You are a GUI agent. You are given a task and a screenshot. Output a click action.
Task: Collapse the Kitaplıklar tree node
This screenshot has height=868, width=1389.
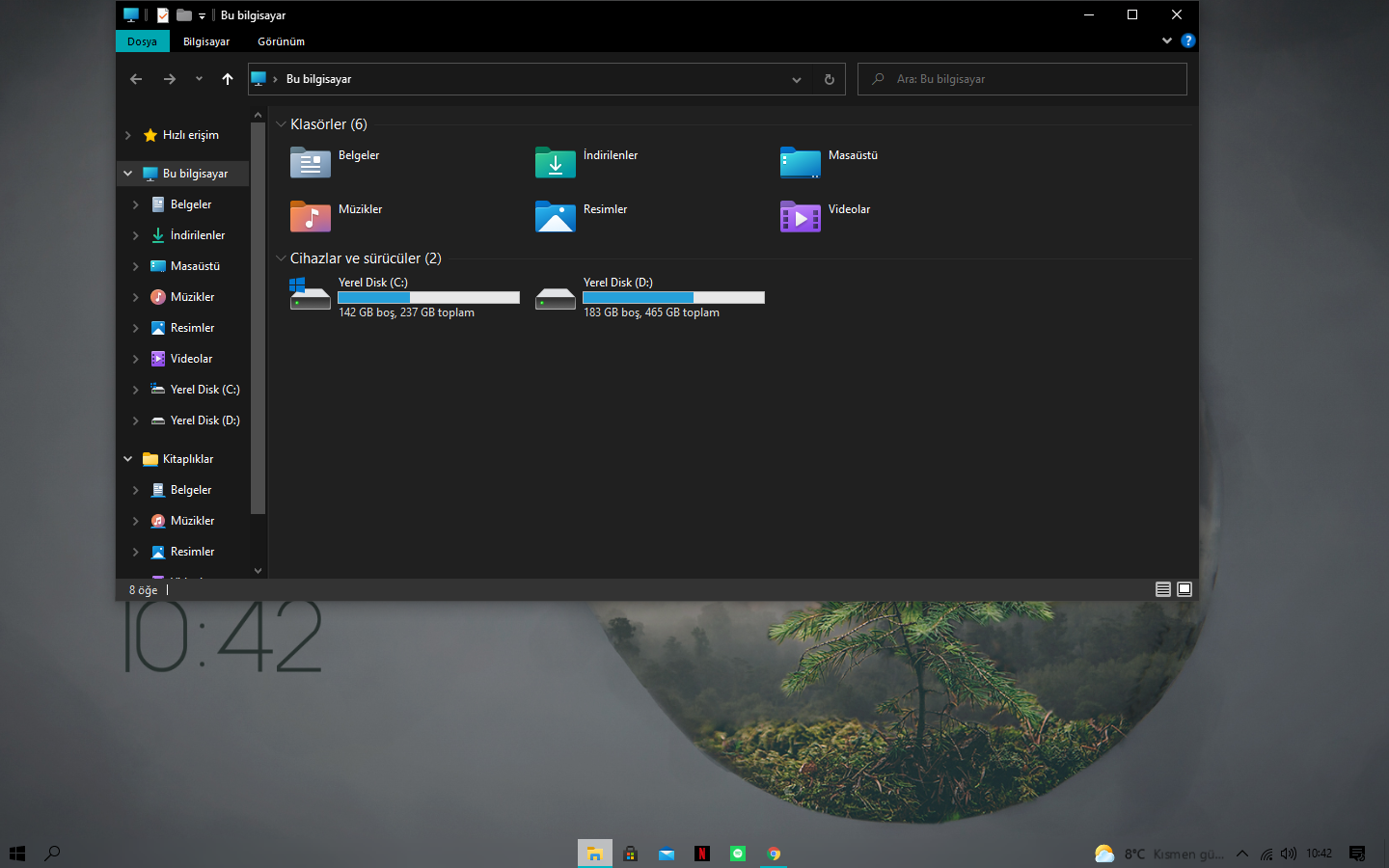point(127,459)
